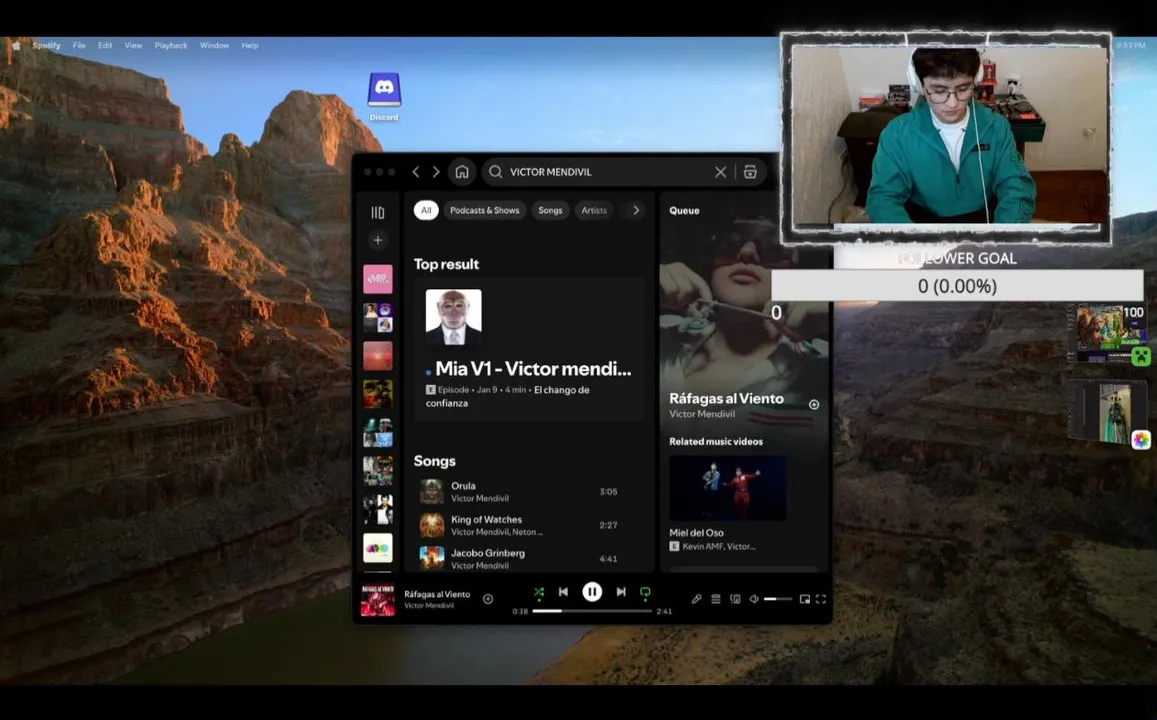Open the File menu

[79, 45]
